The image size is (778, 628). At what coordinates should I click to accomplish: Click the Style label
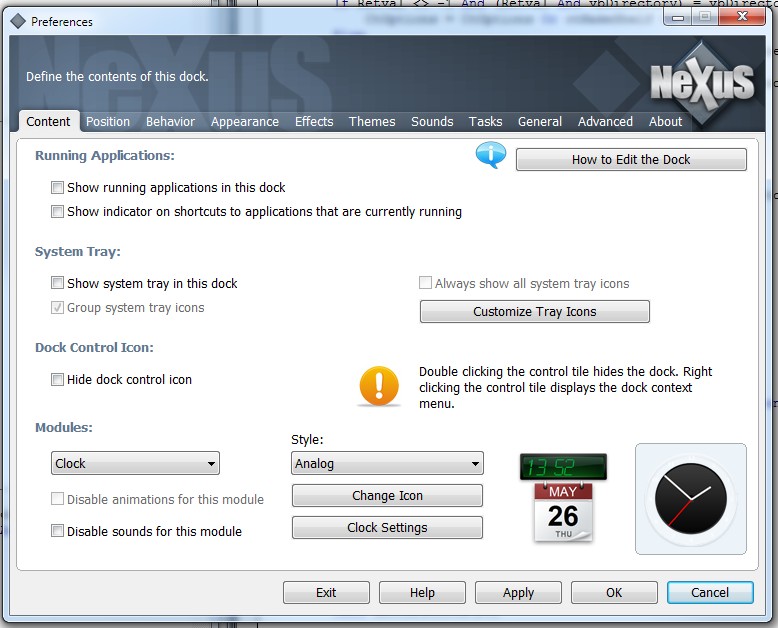307,440
